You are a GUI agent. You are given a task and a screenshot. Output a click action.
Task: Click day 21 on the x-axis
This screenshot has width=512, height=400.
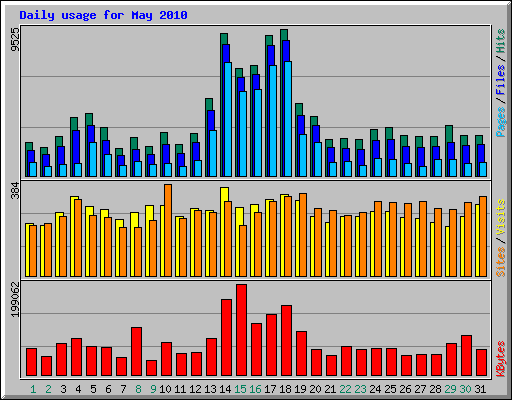[330, 389]
